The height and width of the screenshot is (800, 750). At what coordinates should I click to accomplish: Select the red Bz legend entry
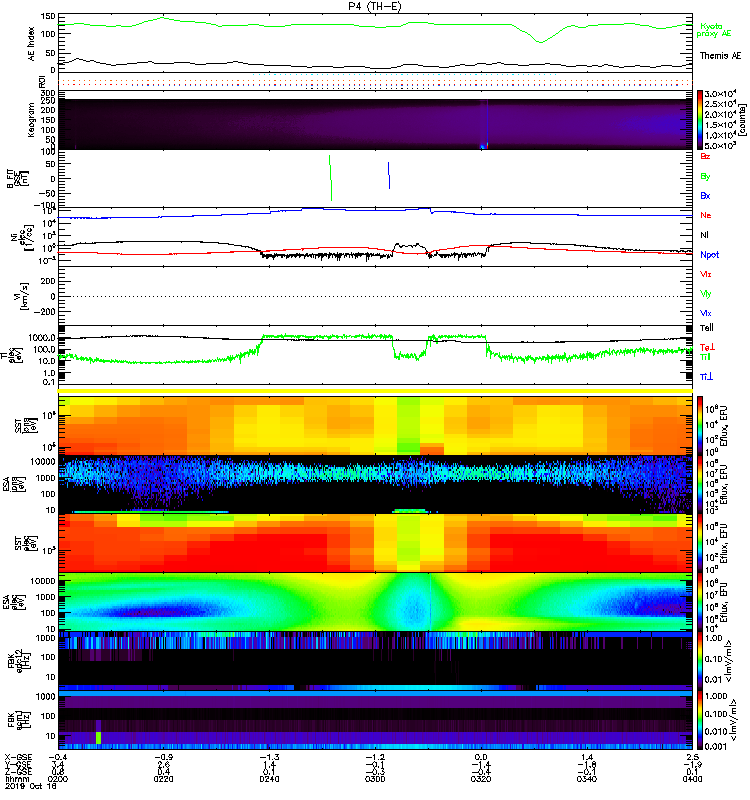click(705, 156)
